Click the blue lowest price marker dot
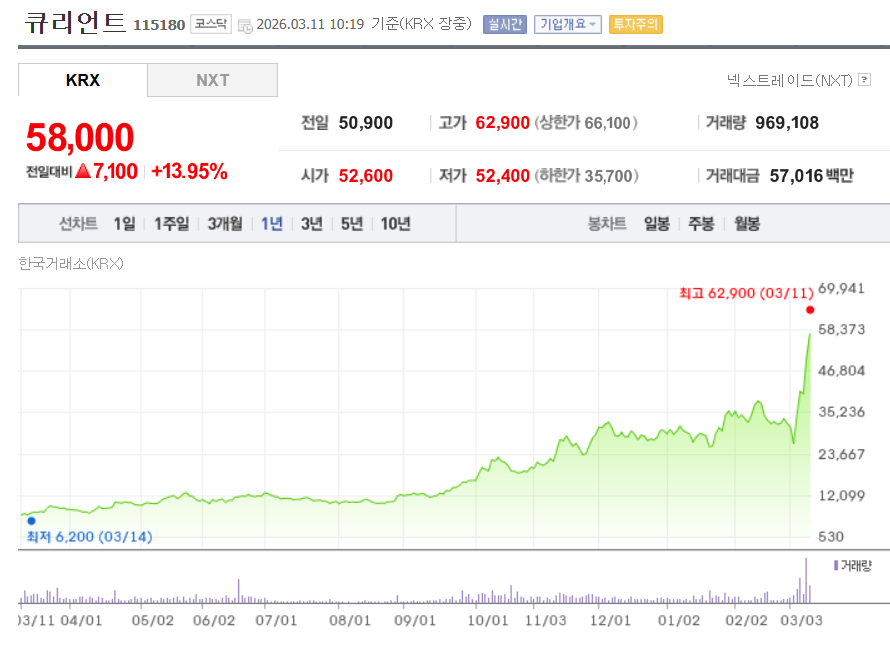 coord(31,521)
